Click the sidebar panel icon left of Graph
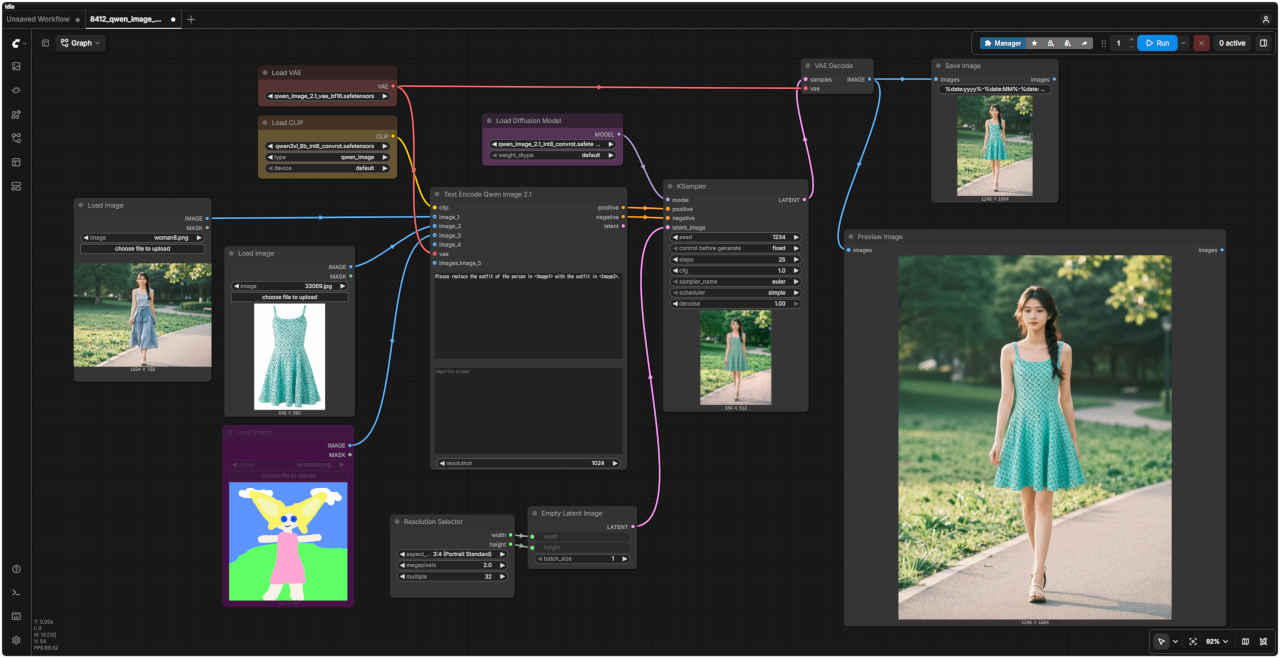The height and width of the screenshot is (658, 1280). (x=45, y=43)
